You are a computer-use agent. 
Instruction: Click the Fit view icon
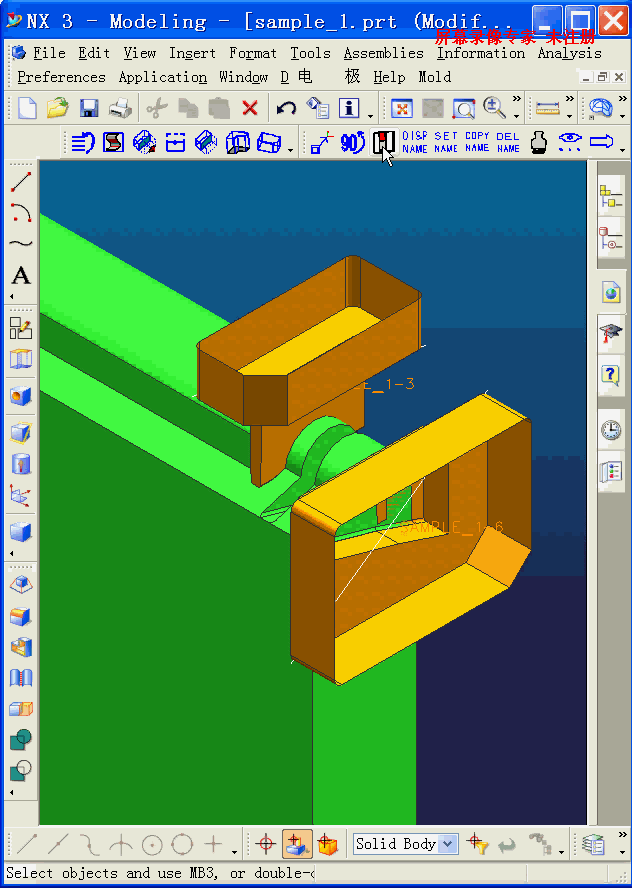[x=402, y=108]
